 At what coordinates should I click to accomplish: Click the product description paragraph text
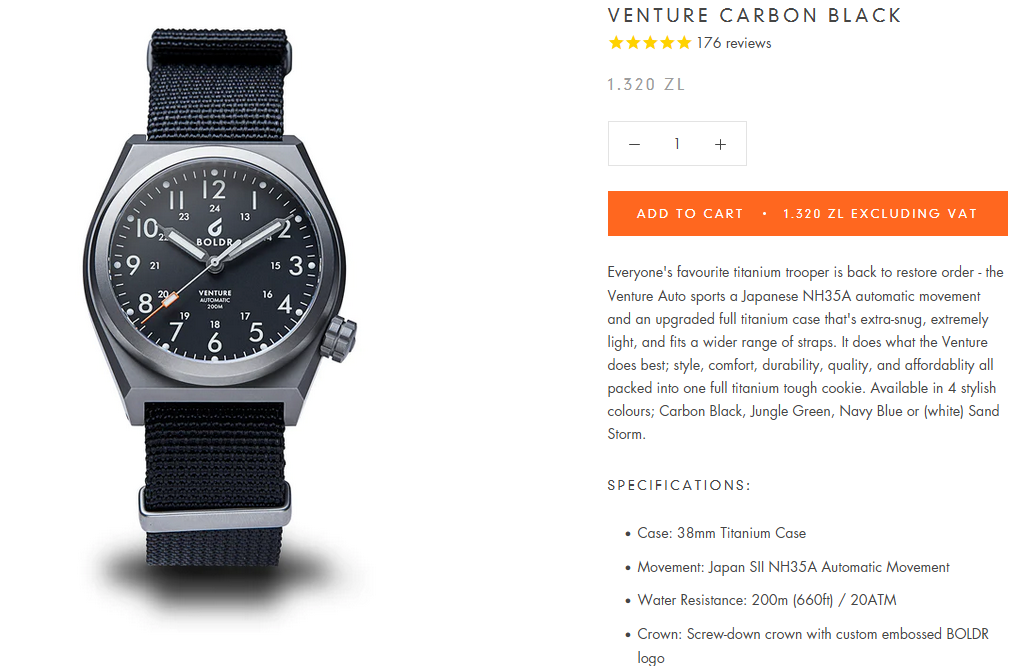pos(806,353)
